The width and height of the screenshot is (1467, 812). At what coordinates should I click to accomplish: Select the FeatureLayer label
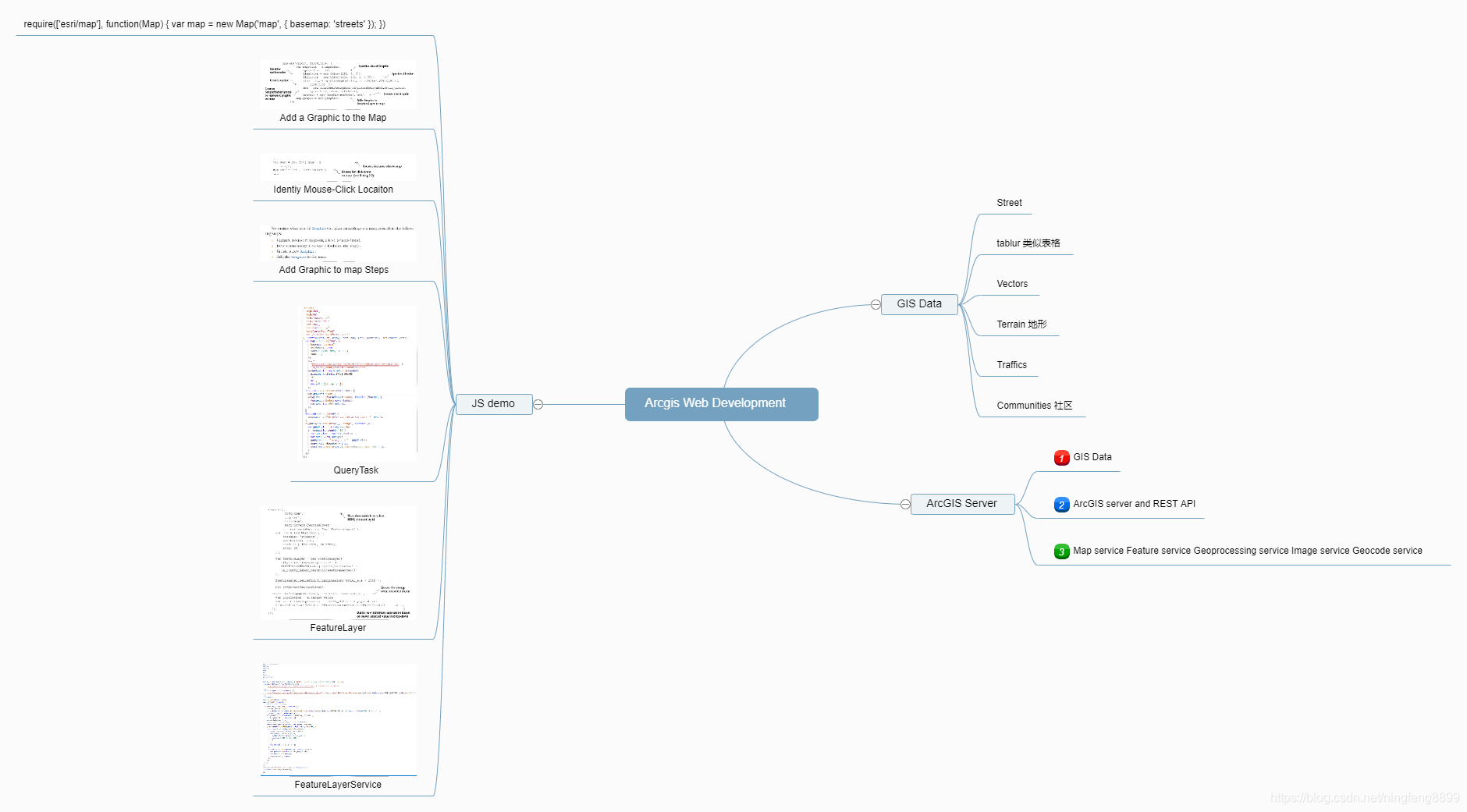[338, 628]
